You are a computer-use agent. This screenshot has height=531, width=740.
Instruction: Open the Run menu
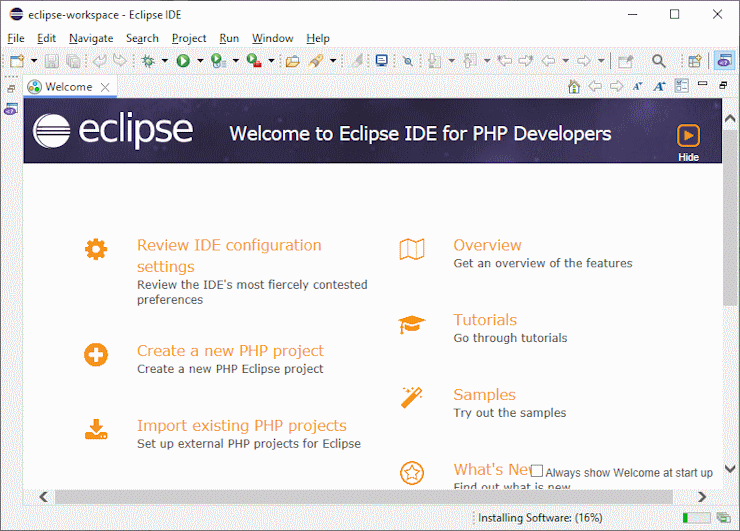(229, 38)
